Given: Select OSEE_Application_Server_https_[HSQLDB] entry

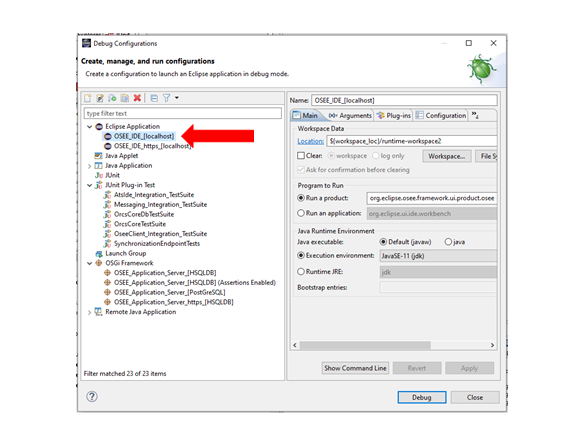Looking at the screenshot, I should coord(174,302).
